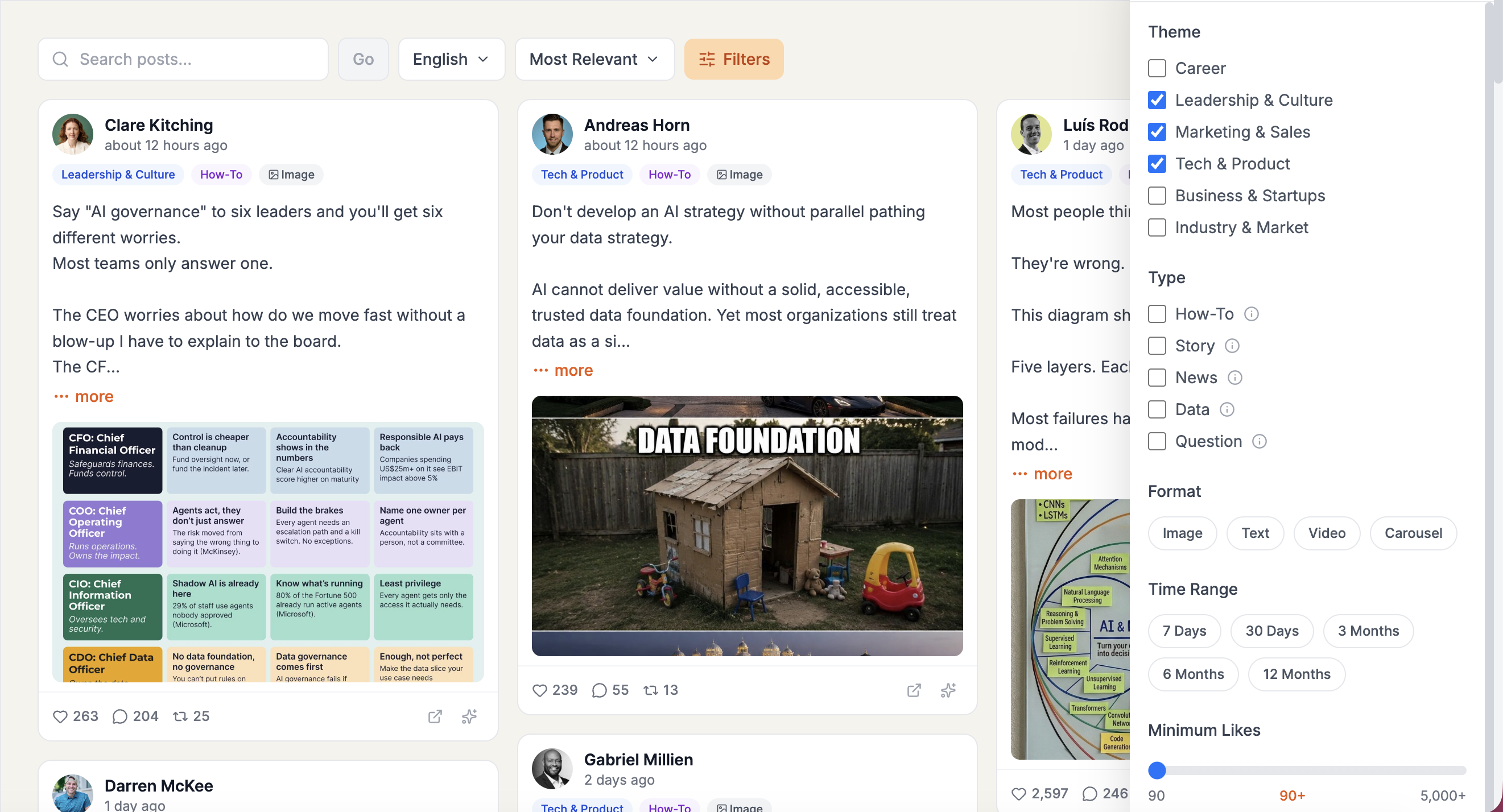Check the Question type checkbox

coord(1157,441)
